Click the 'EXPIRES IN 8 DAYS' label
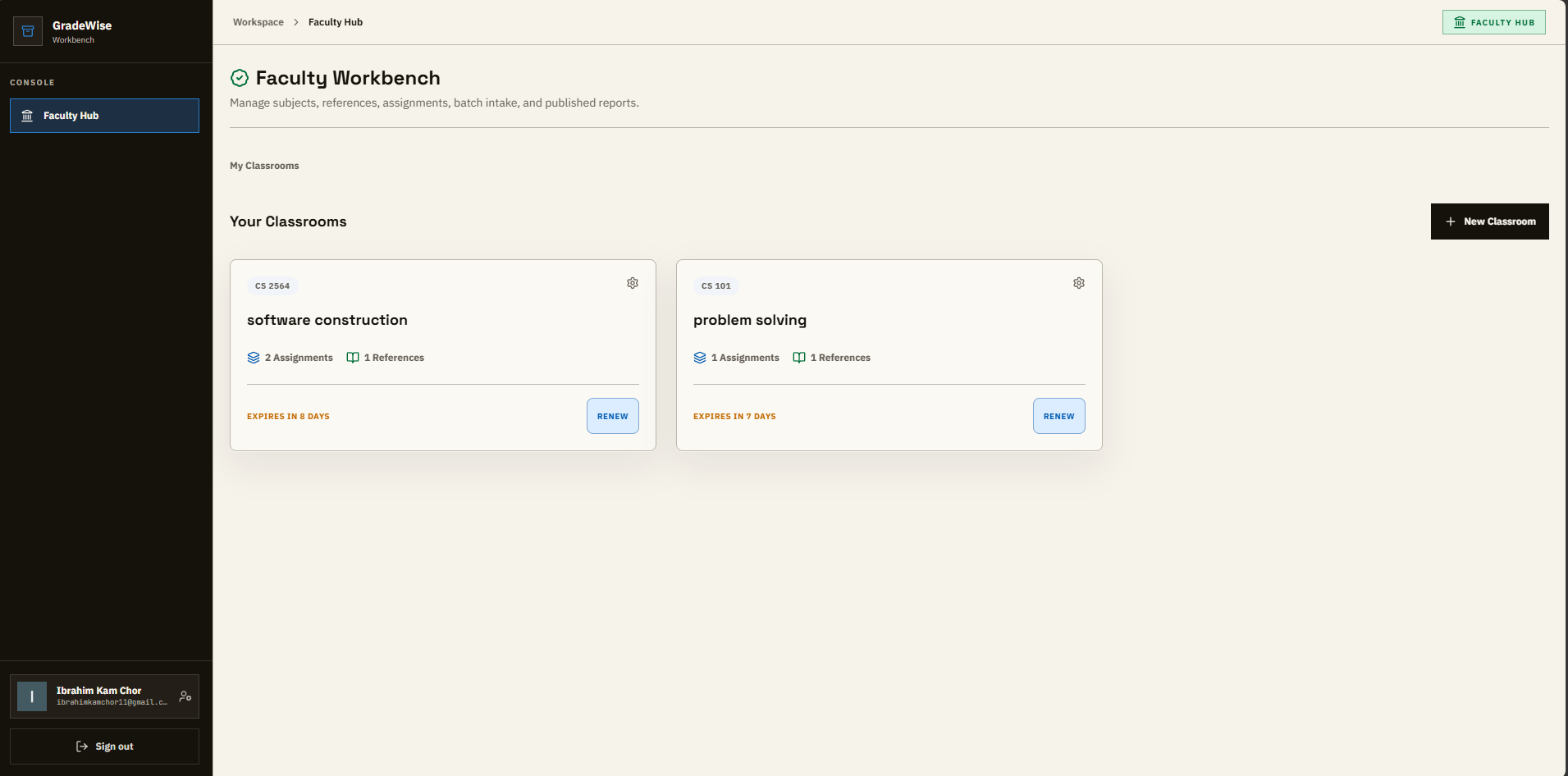1568x776 pixels. point(288,417)
